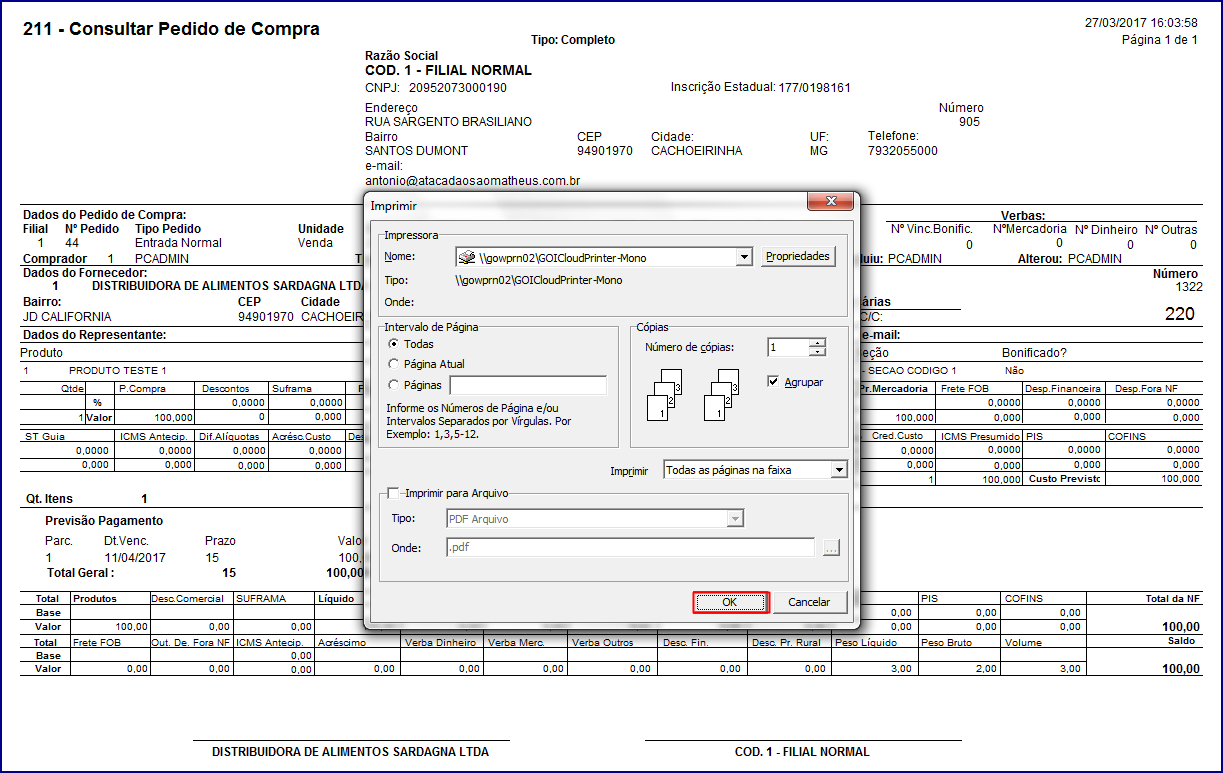The height and width of the screenshot is (773, 1223).
Task: Click the Total da NF column header
Action: click(x=1171, y=598)
